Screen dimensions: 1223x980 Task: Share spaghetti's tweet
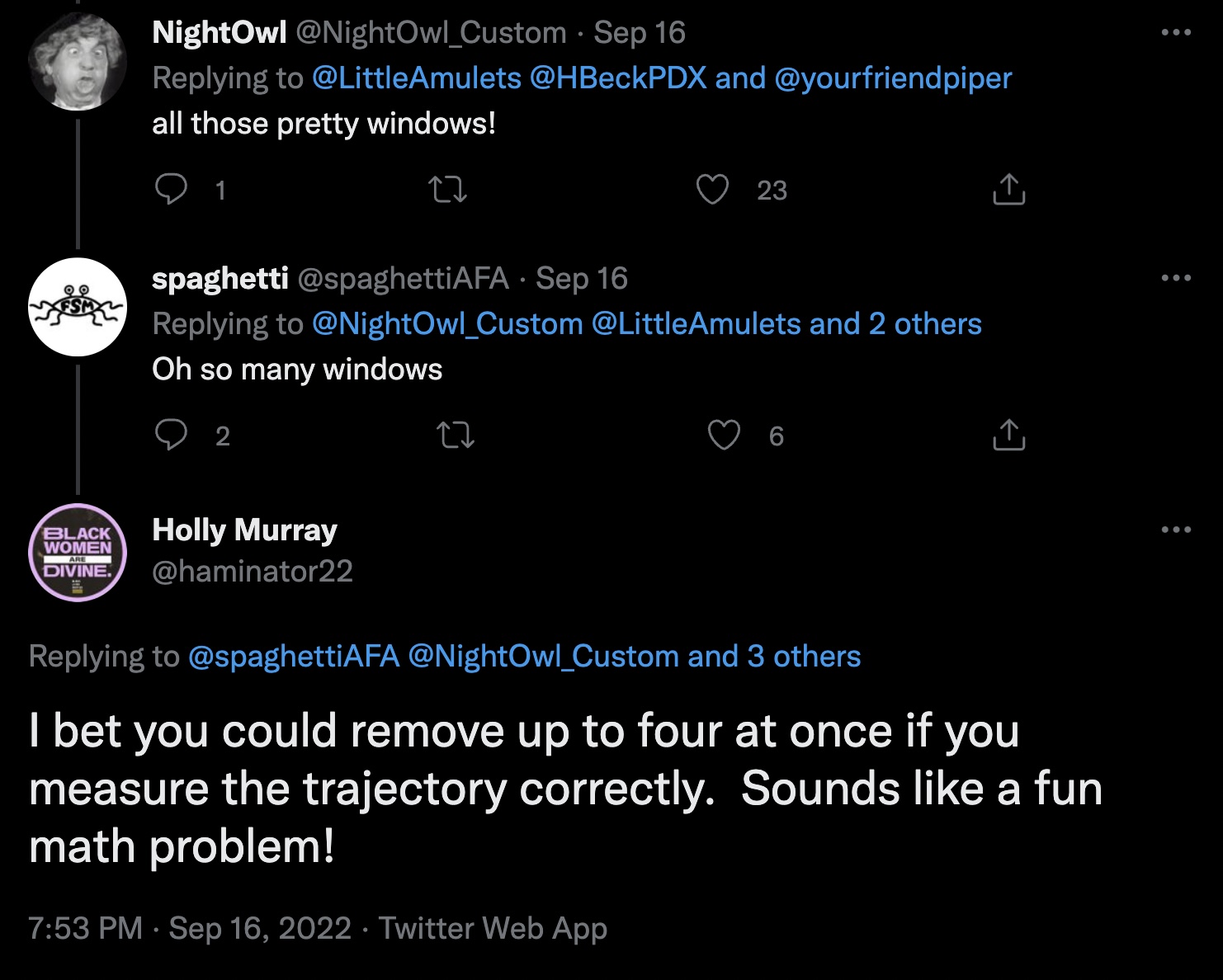(1008, 435)
